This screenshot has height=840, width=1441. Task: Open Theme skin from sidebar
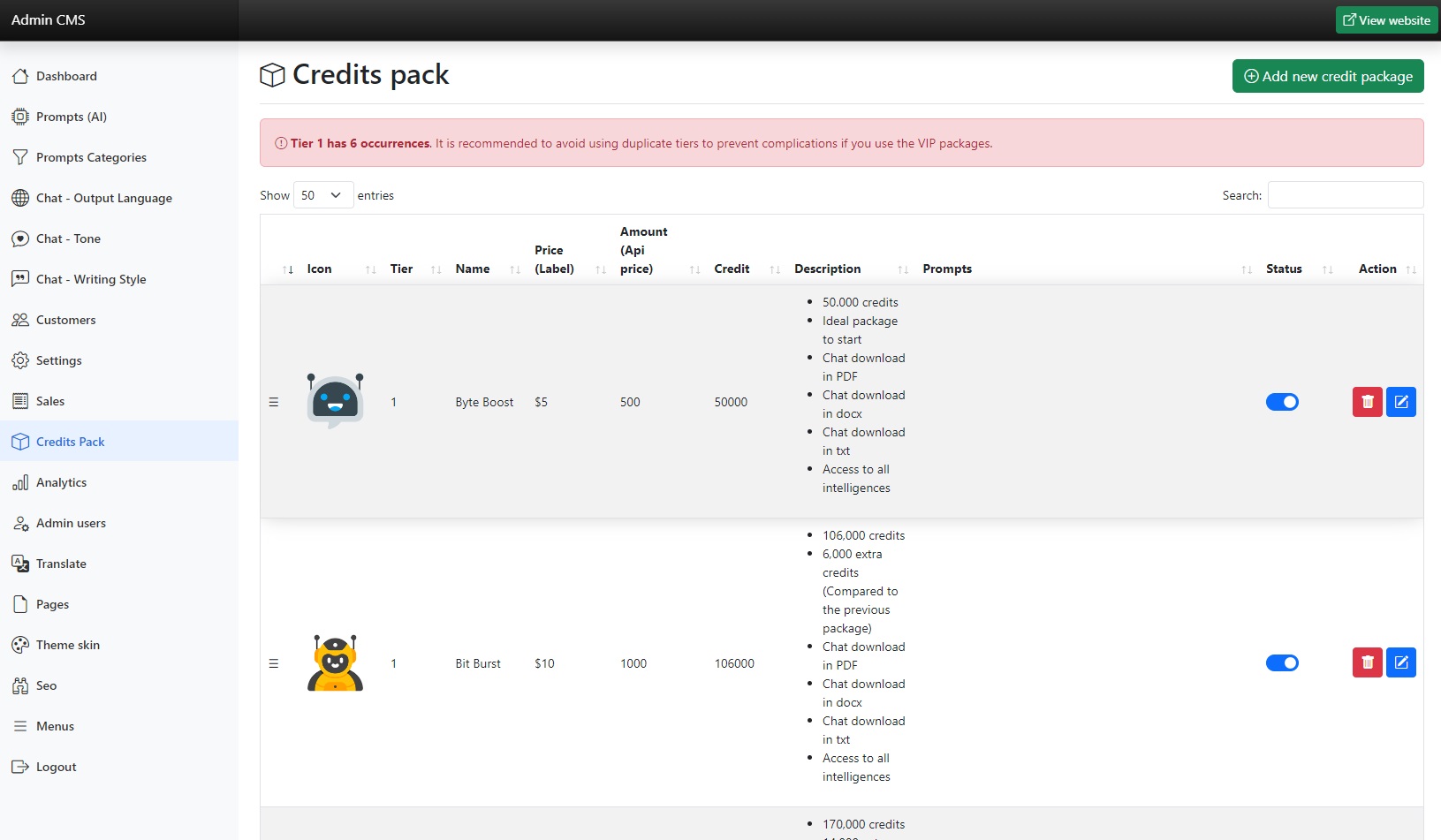pos(68,645)
